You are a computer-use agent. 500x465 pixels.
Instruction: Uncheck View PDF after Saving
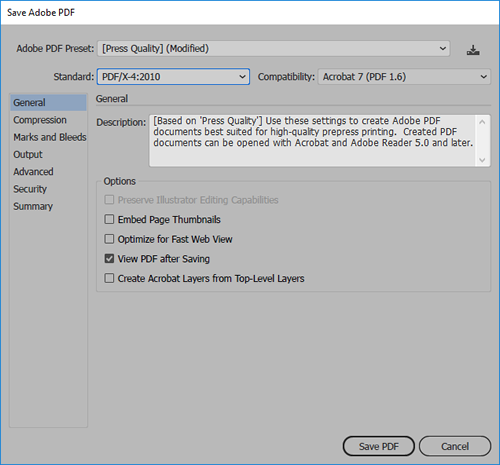point(109,259)
